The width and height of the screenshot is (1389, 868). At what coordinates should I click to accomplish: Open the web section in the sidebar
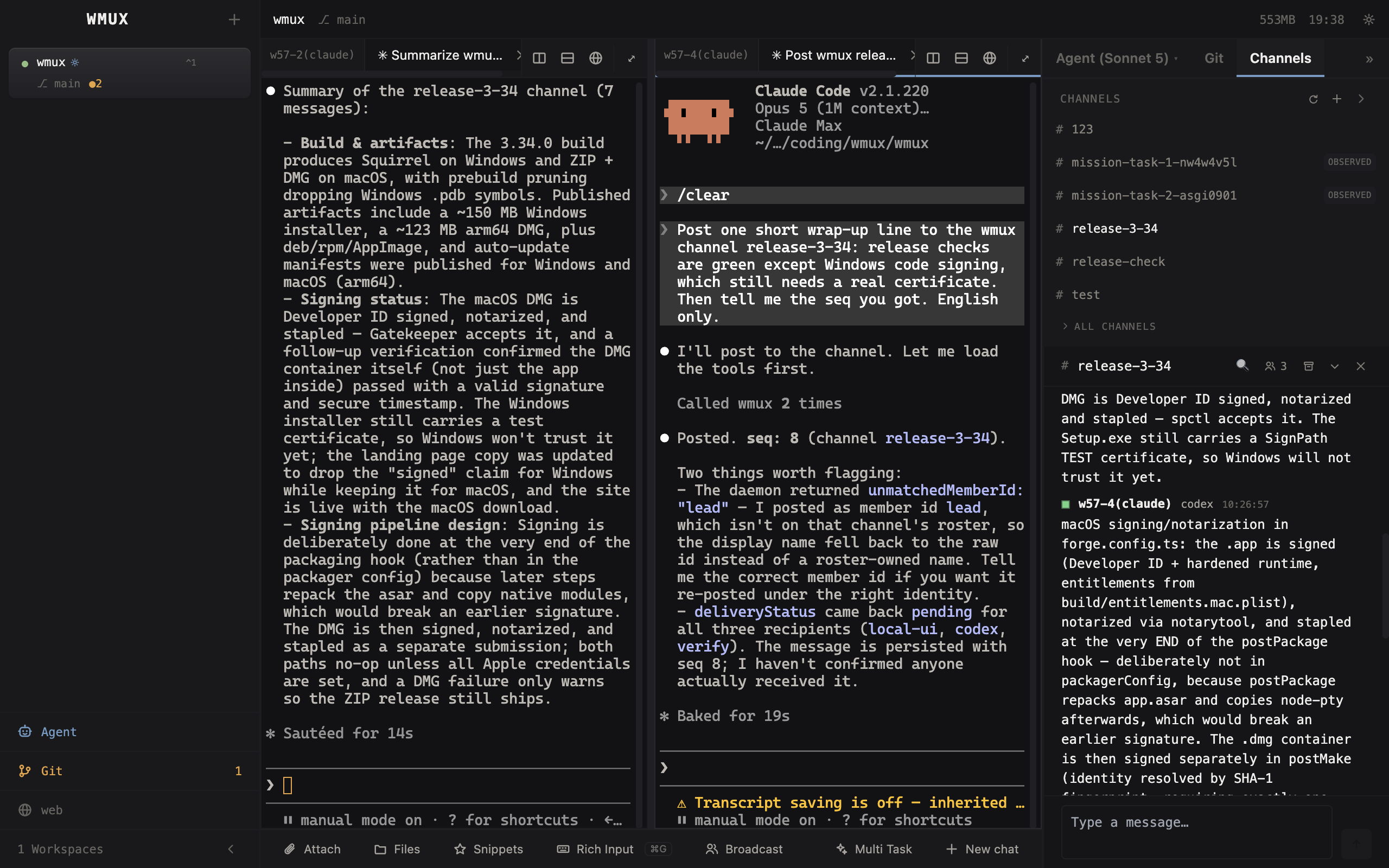point(130,809)
